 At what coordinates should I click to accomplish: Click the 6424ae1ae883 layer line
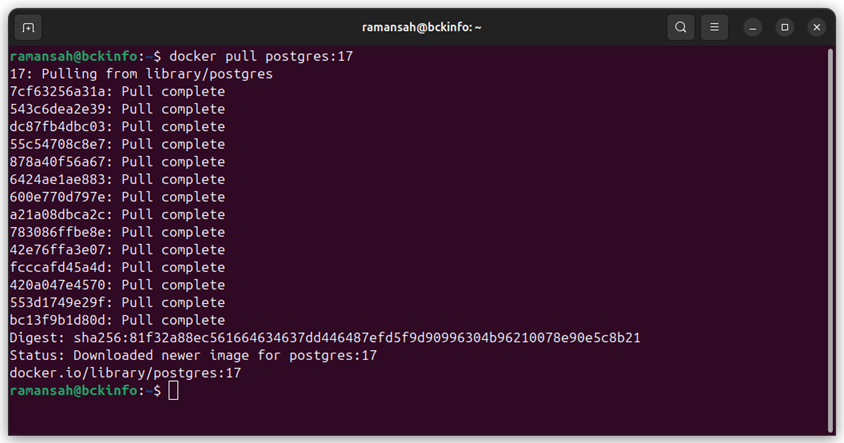click(x=117, y=179)
